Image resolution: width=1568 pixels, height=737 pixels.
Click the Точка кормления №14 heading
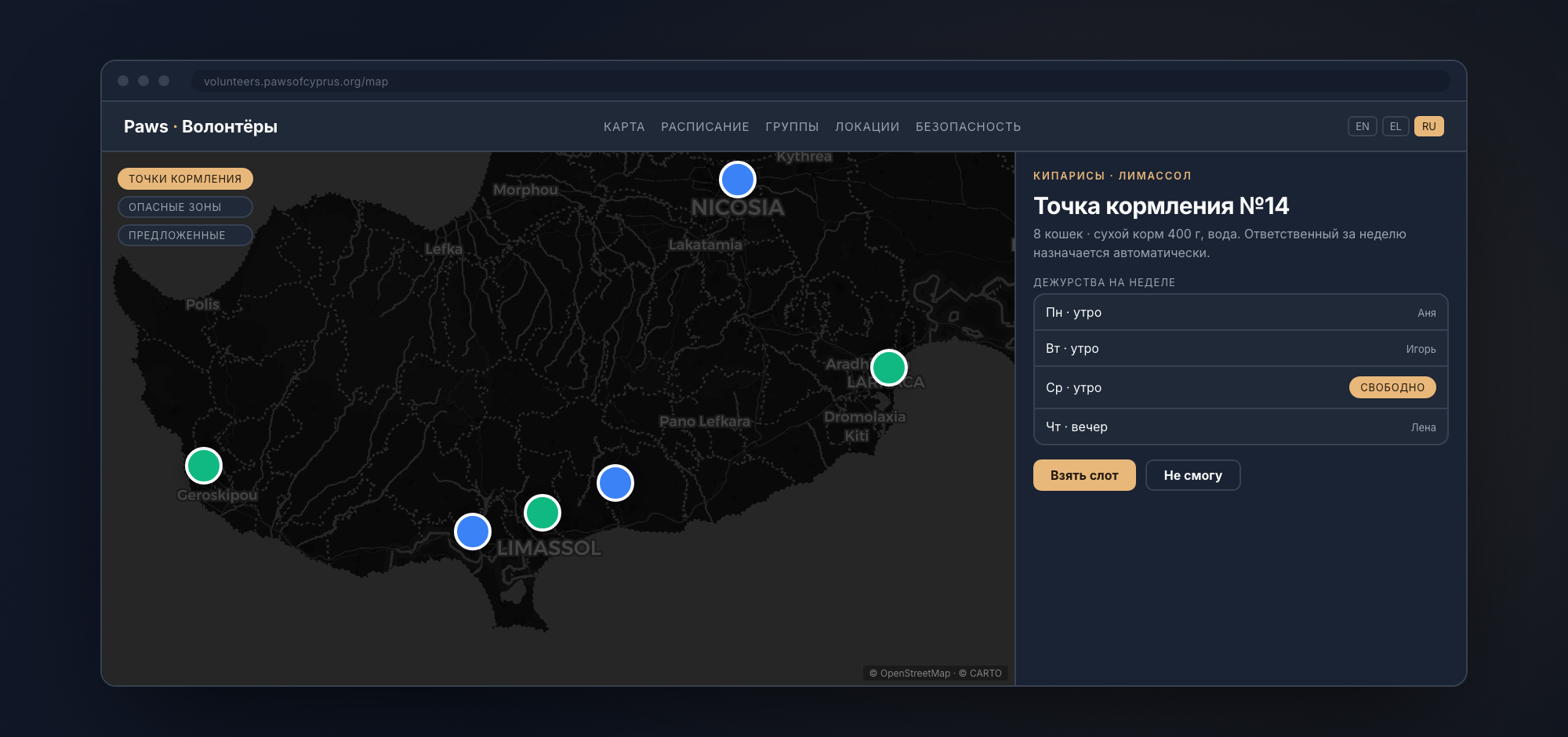tap(1161, 205)
